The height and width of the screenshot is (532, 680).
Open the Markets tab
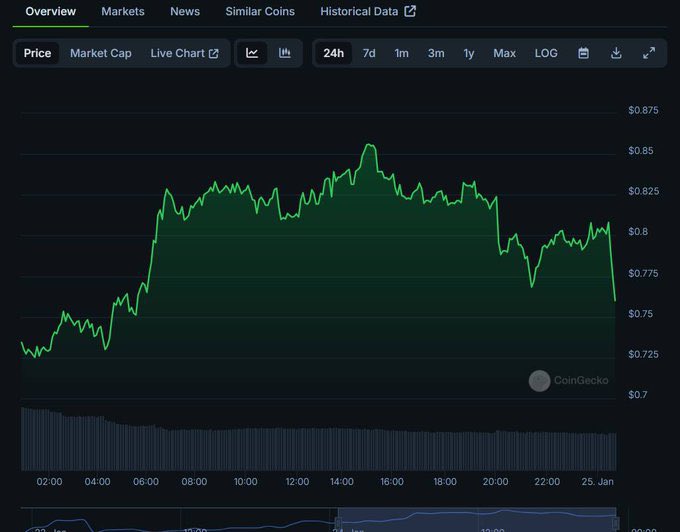(x=123, y=12)
